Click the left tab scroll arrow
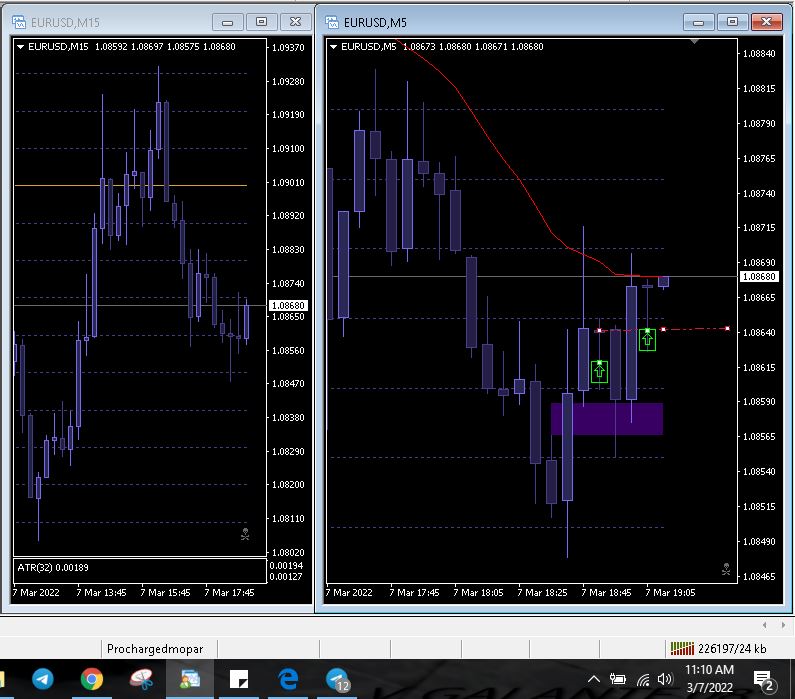 765,625
